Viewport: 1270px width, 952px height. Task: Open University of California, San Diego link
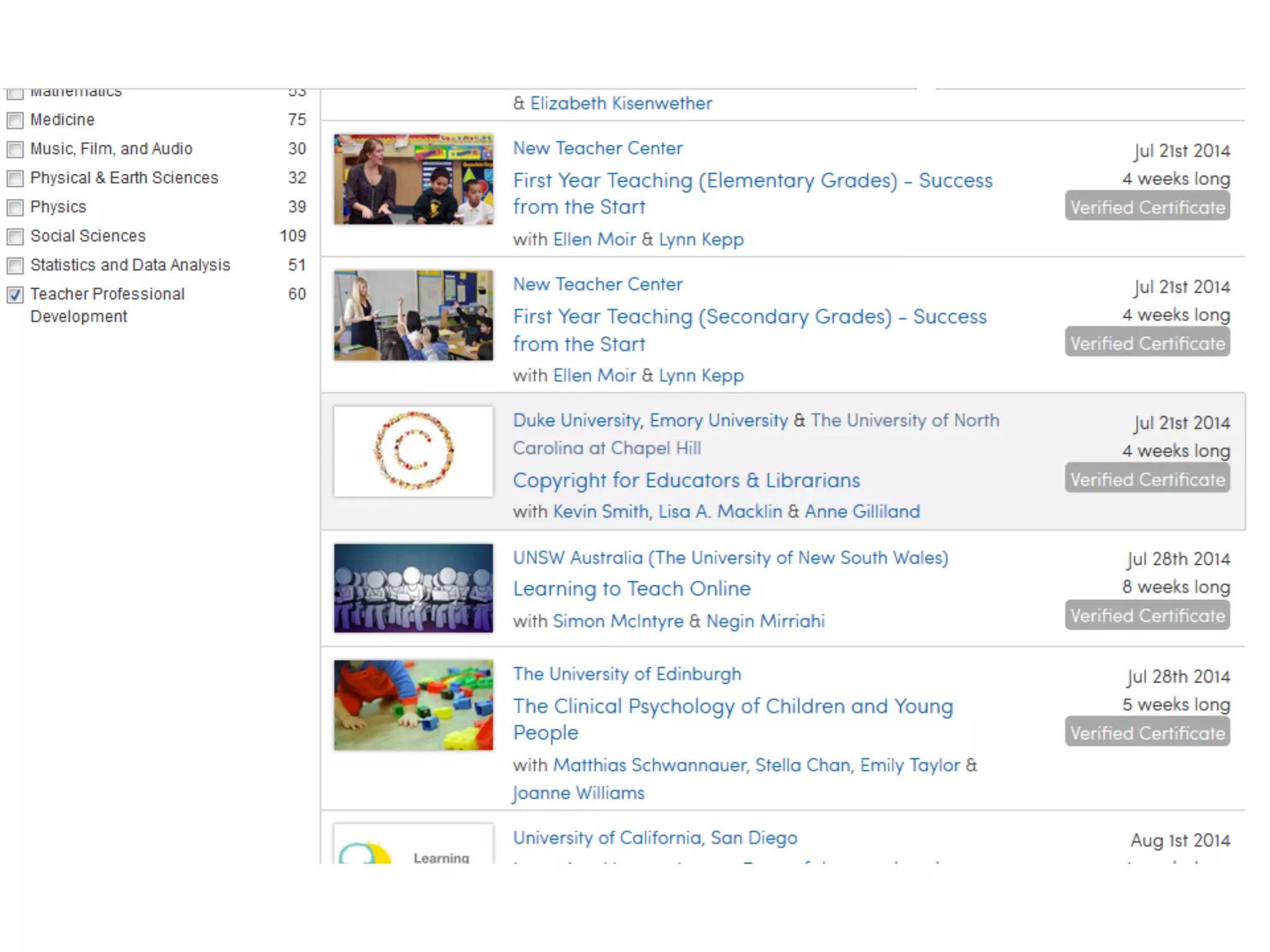pos(654,838)
